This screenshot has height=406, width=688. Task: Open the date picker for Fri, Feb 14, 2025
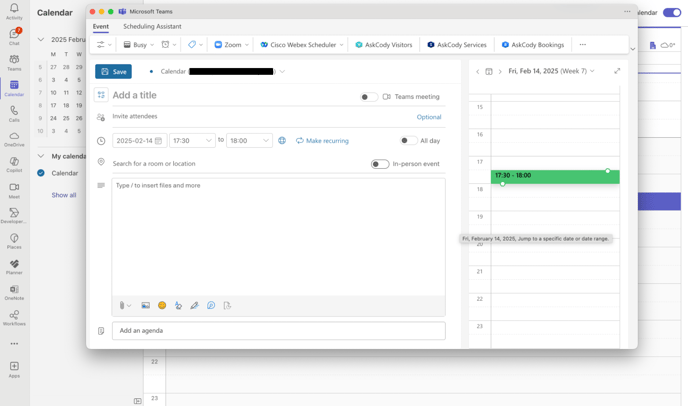tap(551, 71)
